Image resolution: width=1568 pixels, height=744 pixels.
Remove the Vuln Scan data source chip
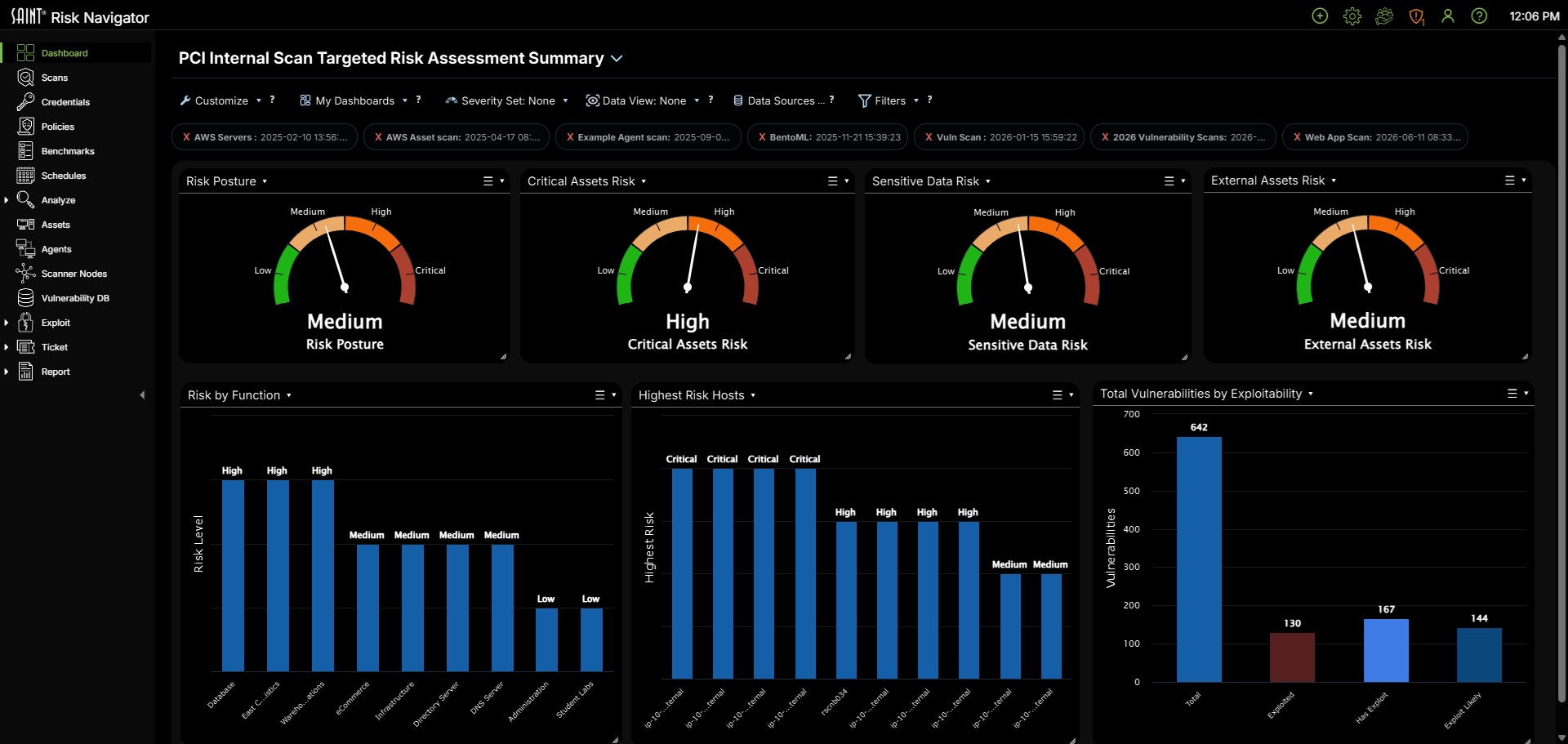[x=929, y=137]
